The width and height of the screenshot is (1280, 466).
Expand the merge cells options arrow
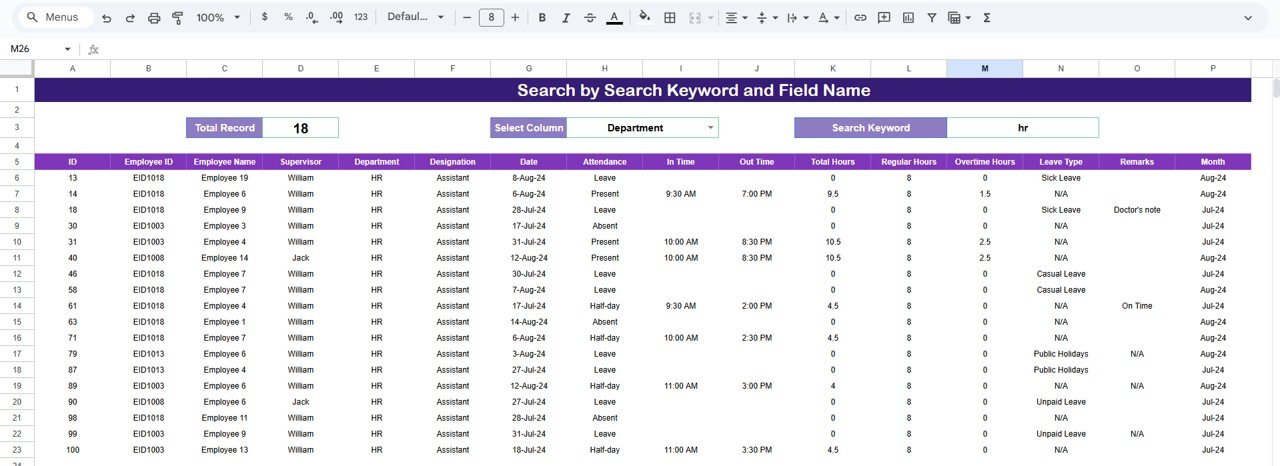point(709,17)
